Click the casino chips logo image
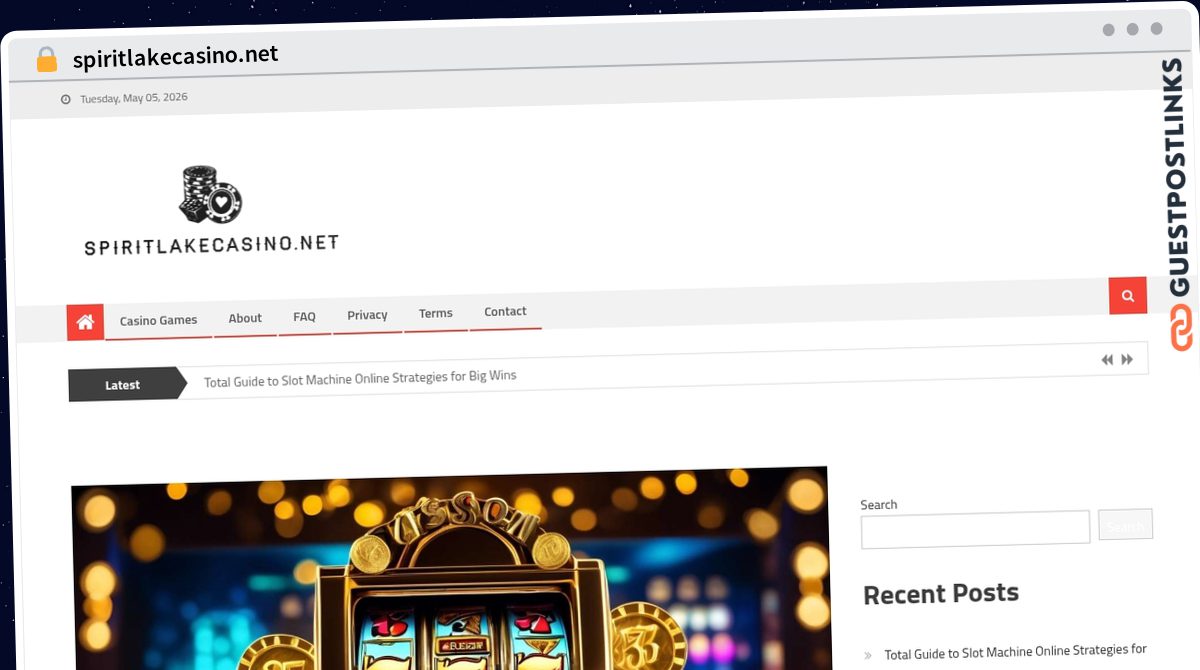 (210, 194)
